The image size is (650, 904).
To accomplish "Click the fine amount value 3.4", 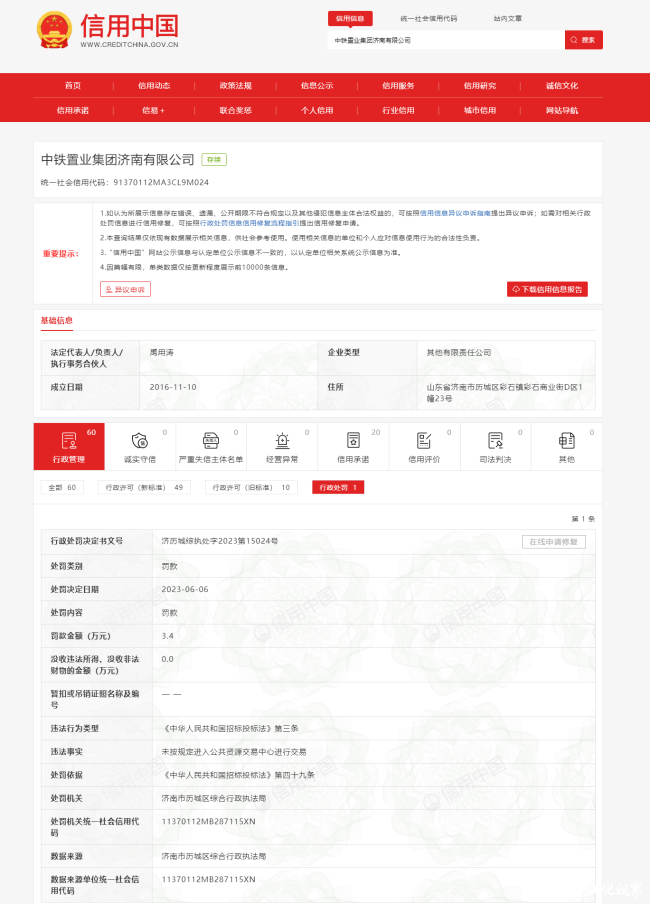I will tap(167, 636).
